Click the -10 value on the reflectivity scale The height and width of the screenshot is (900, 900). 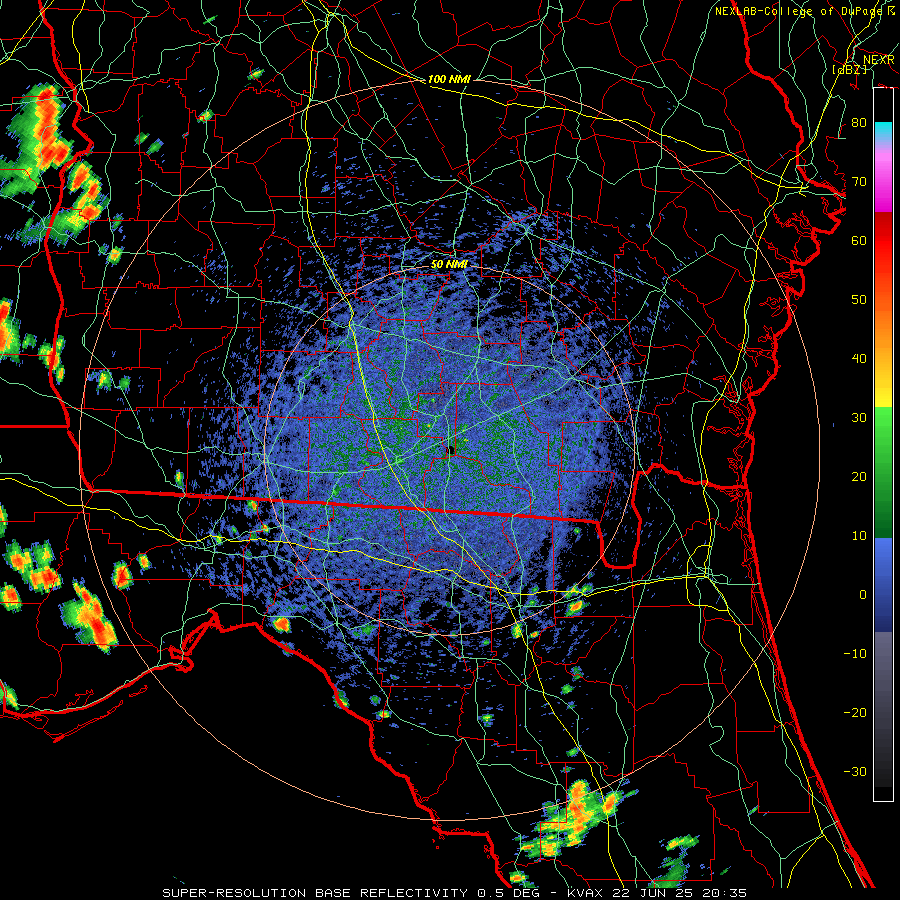[x=855, y=654]
